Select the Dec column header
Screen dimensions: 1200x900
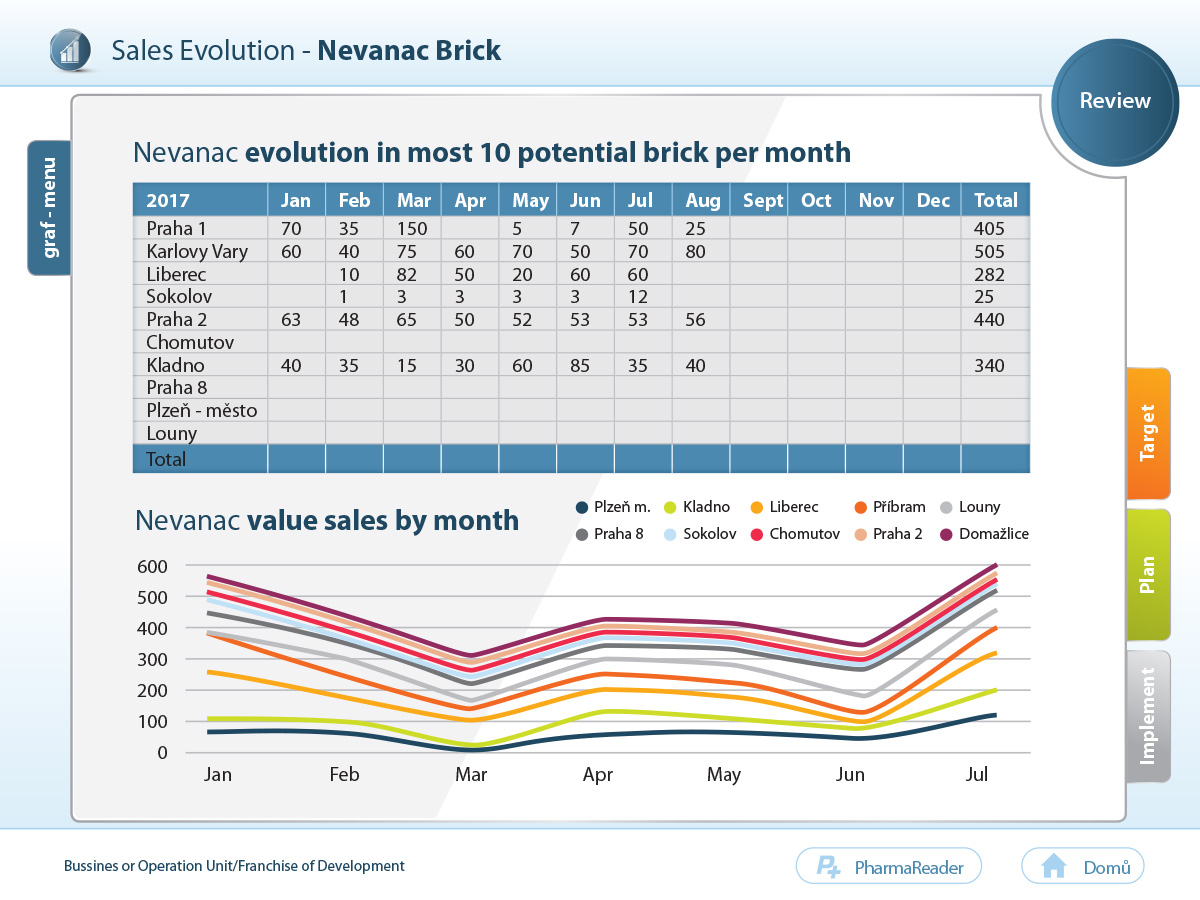(934, 199)
